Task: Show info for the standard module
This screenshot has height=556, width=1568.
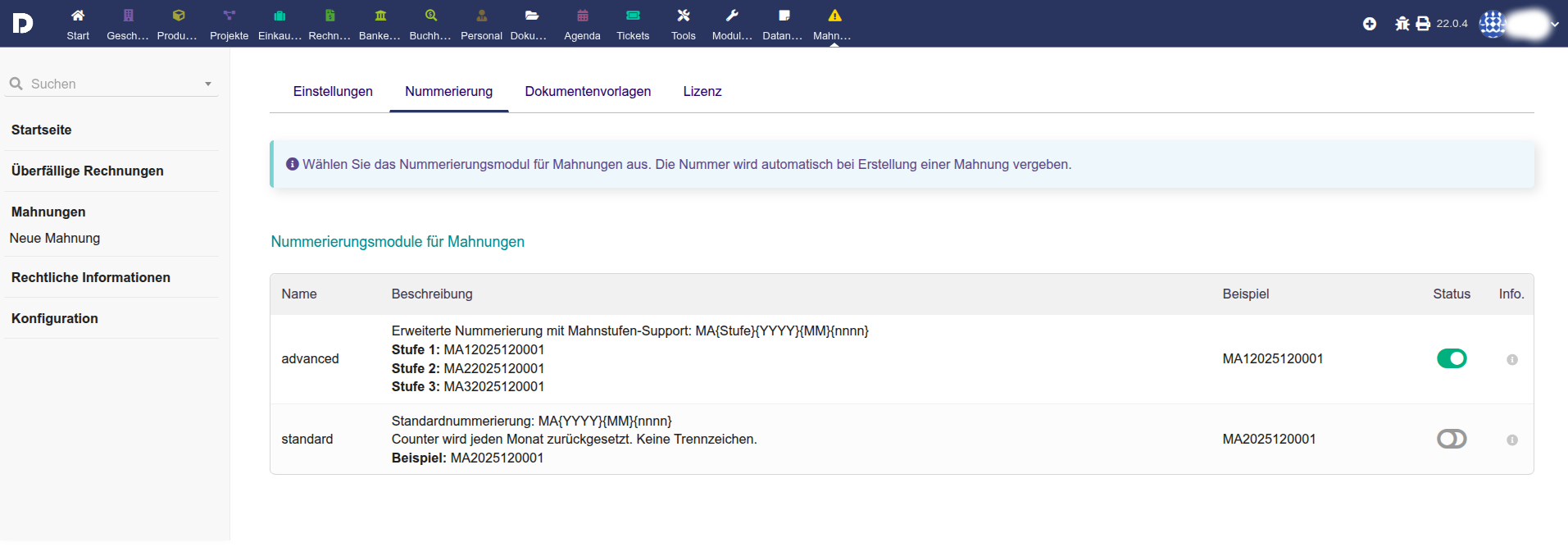Action: (1512, 440)
